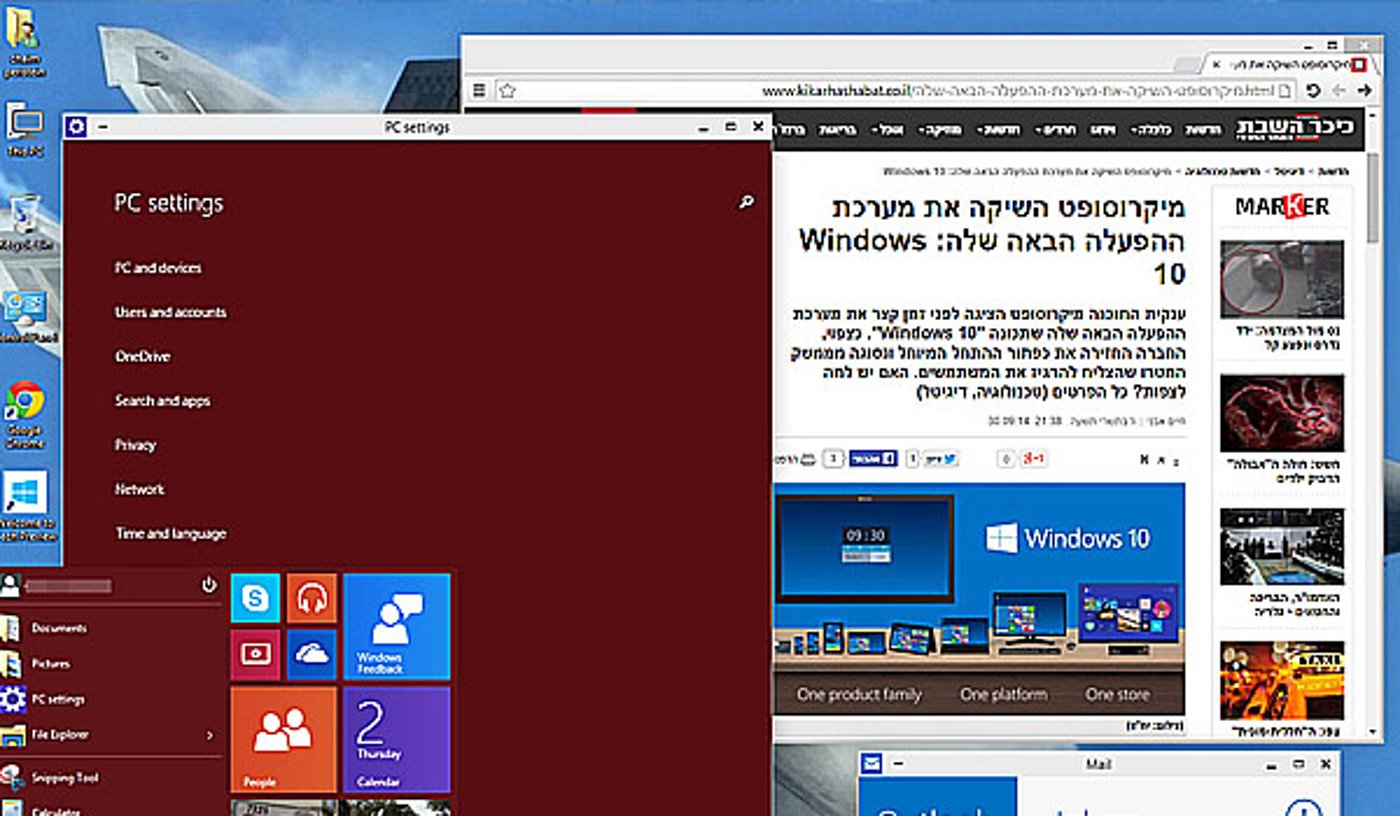Bookmark page with Chrome star icon
The height and width of the screenshot is (816, 1400).
(507, 91)
